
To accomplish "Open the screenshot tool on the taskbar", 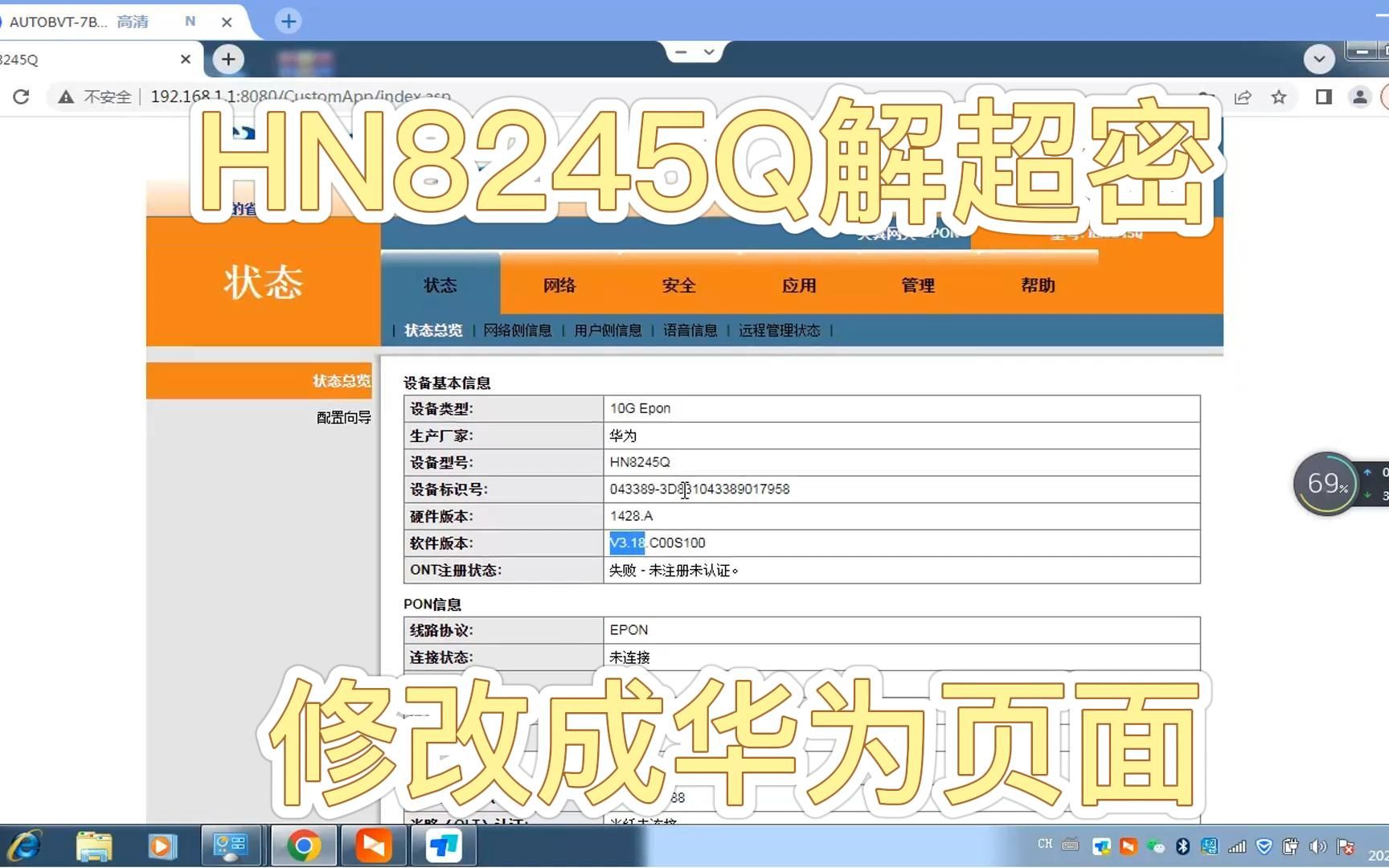I will pyautogui.click(x=231, y=845).
